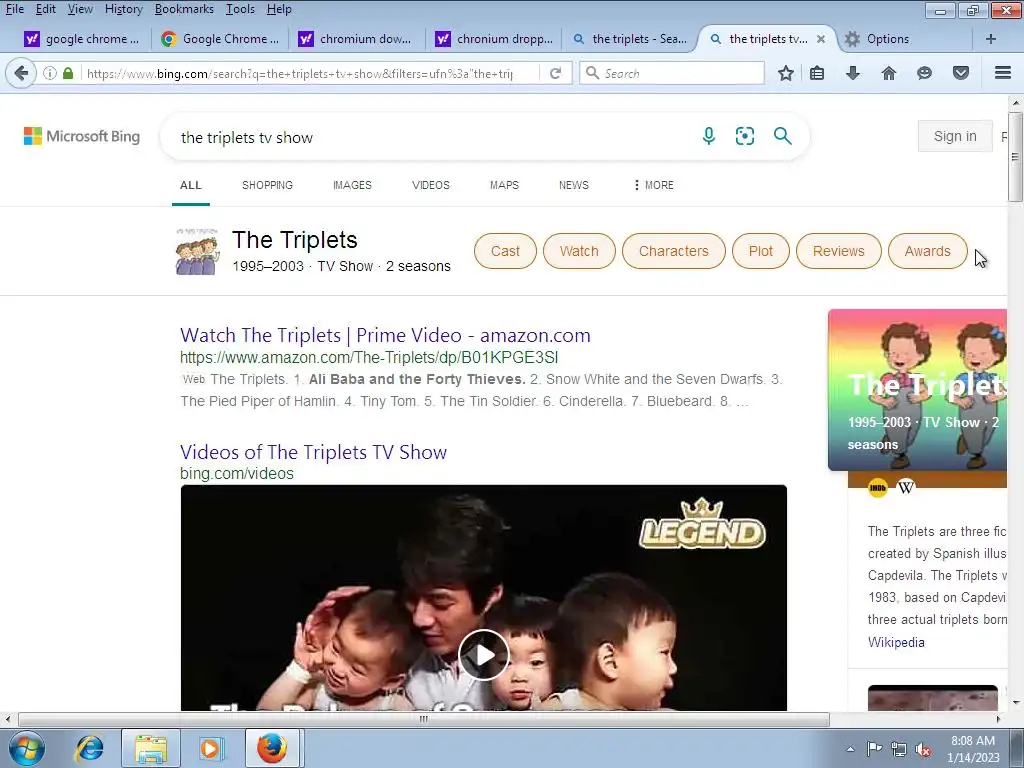Open the File menu
1024x768 pixels.
coord(15,9)
